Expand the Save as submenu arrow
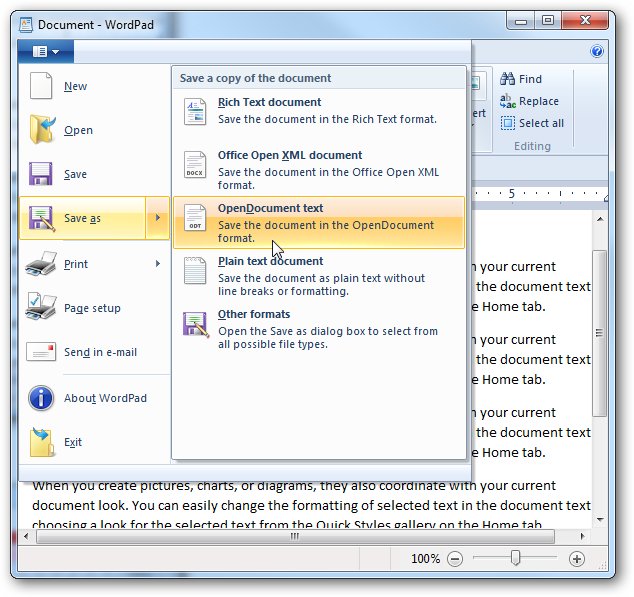Viewport: 634px width, 597px height. [158, 218]
